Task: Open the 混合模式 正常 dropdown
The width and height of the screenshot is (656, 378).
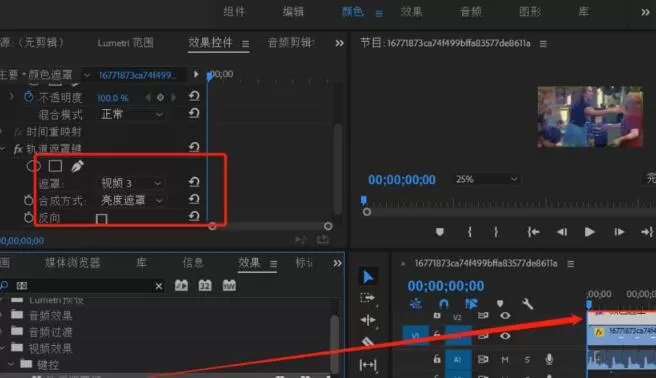Action: [131, 114]
